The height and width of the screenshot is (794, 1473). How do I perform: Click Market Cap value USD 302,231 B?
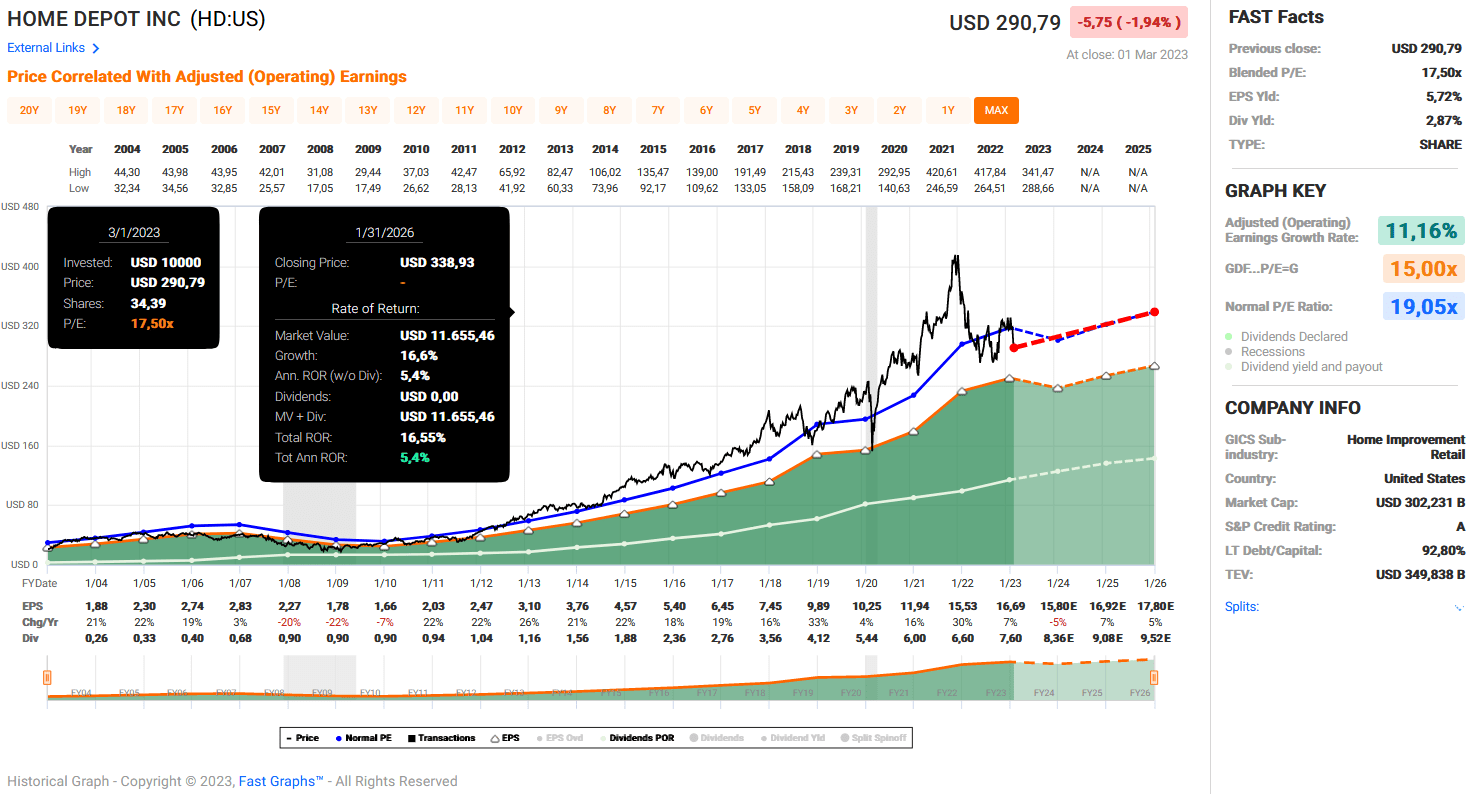1420,502
